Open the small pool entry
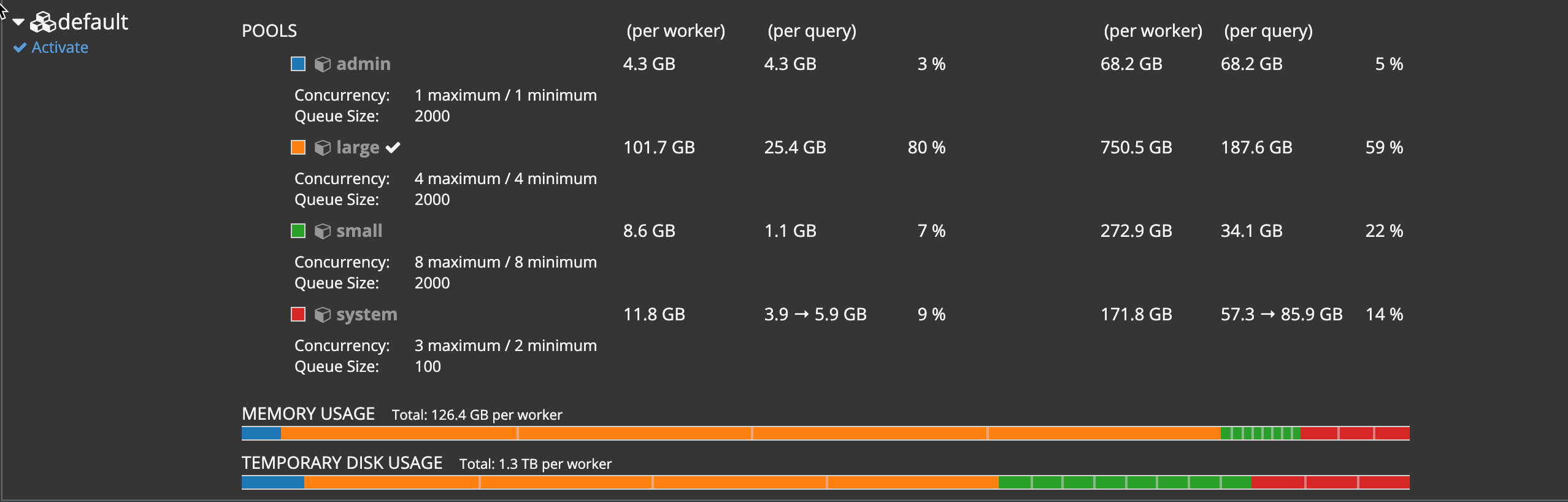Image resolution: width=1568 pixels, height=502 pixels. 359,231
